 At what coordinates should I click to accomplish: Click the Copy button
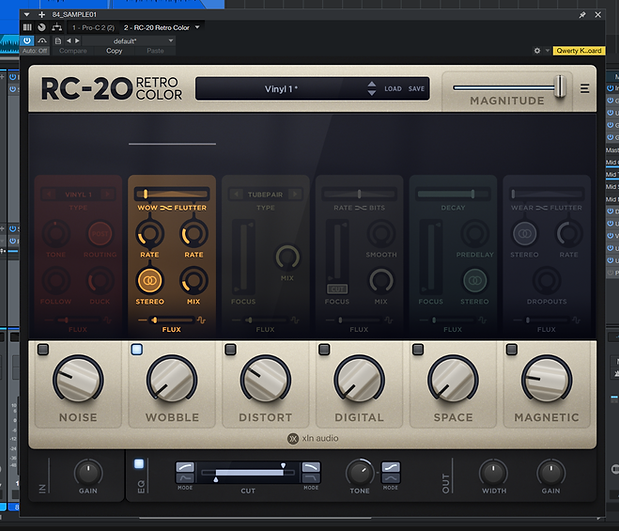(114, 51)
